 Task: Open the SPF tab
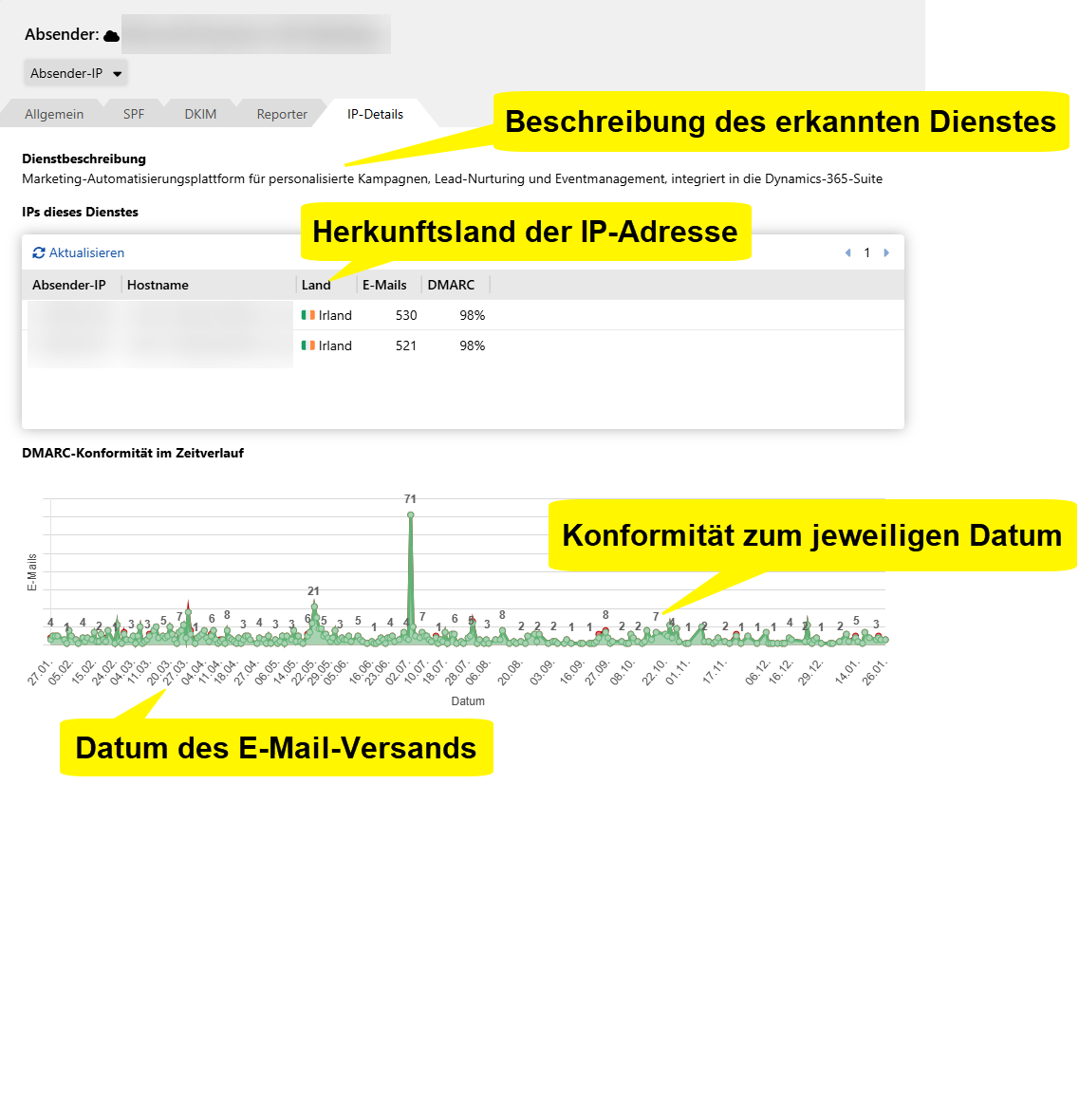pyautogui.click(x=134, y=114)
